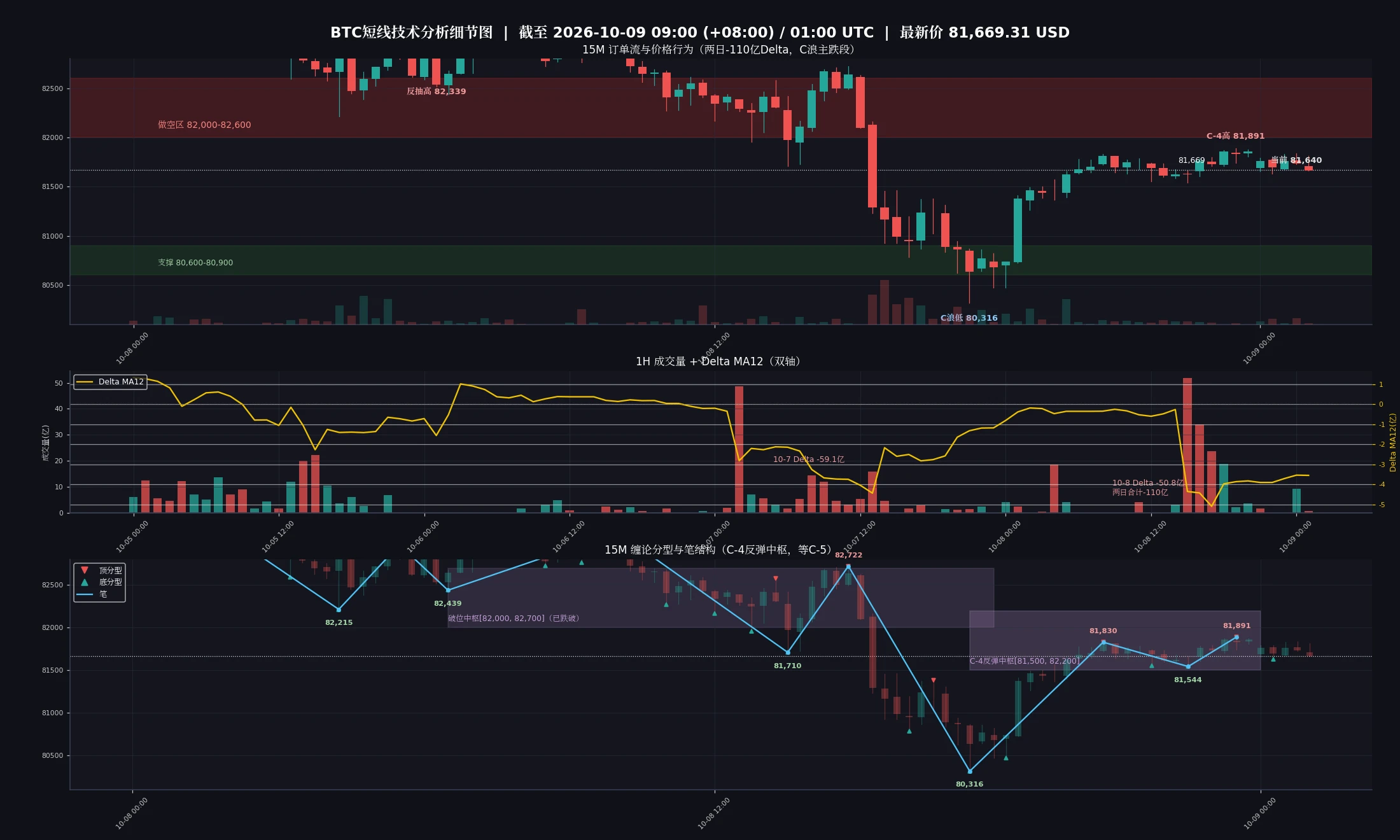Click the 'C-4高 81,891' annotation in top chart

[x=1235, y=136]
